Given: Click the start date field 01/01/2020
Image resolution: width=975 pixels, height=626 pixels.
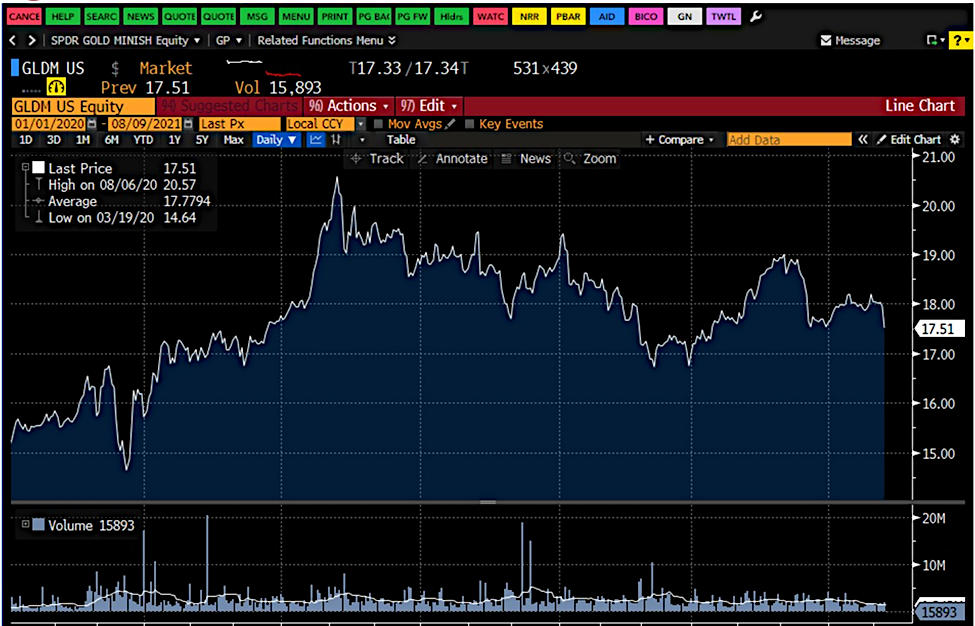Looking at the screenshot, I should 49,124.
